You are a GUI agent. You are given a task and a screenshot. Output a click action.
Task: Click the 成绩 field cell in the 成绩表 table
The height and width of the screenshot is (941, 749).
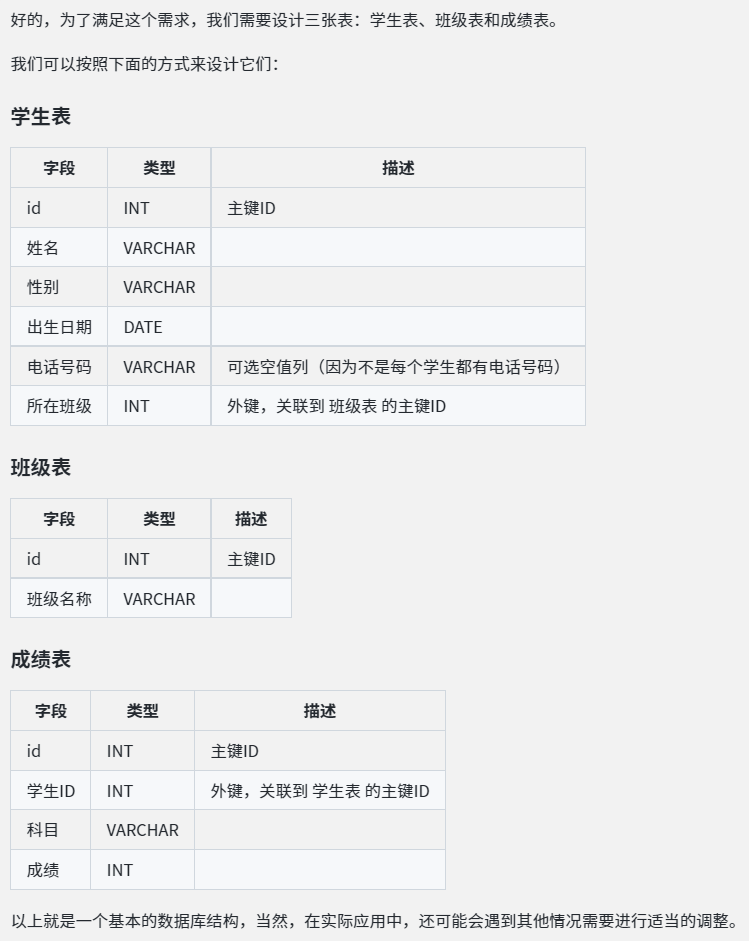pyautogui.click(x=43, y=870)
